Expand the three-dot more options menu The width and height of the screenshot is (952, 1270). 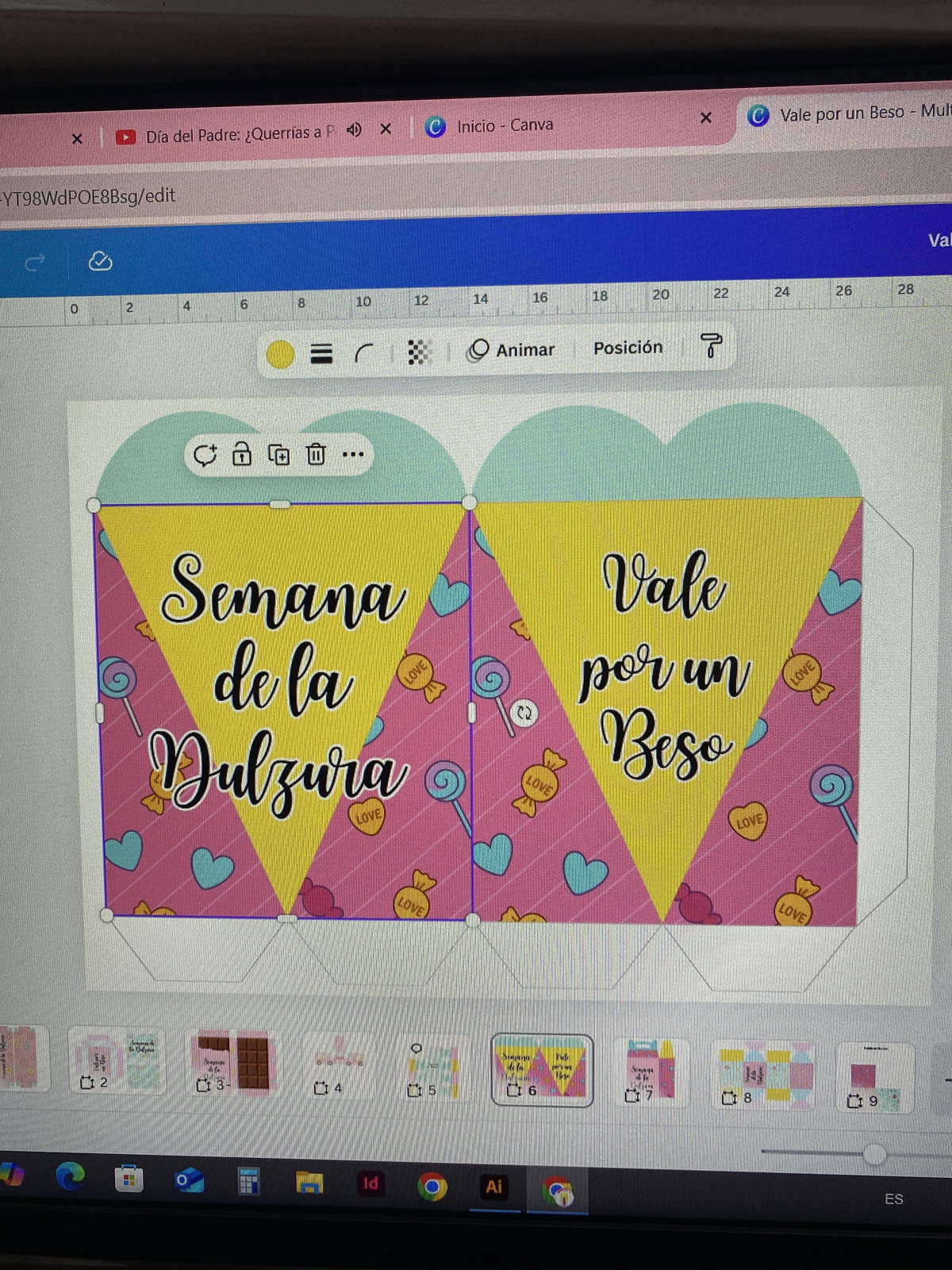[353, 455]
